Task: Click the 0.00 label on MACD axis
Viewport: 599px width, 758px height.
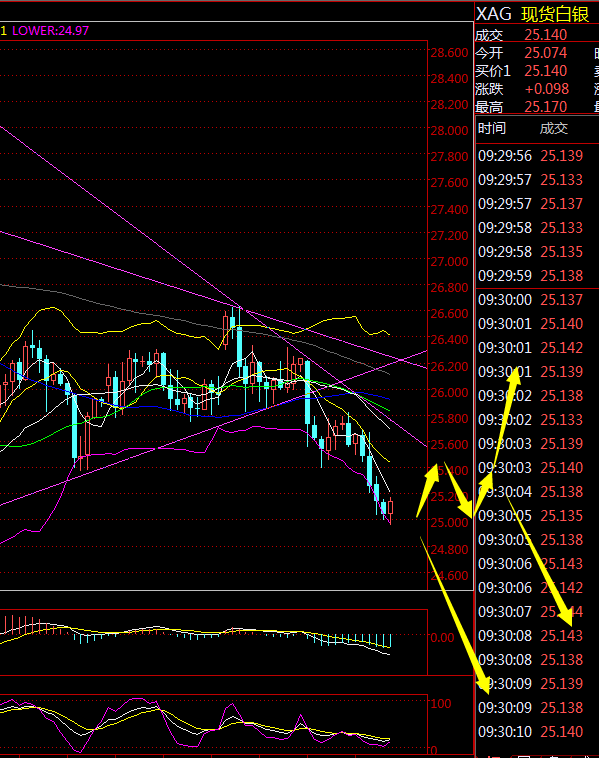Action: 442,638
